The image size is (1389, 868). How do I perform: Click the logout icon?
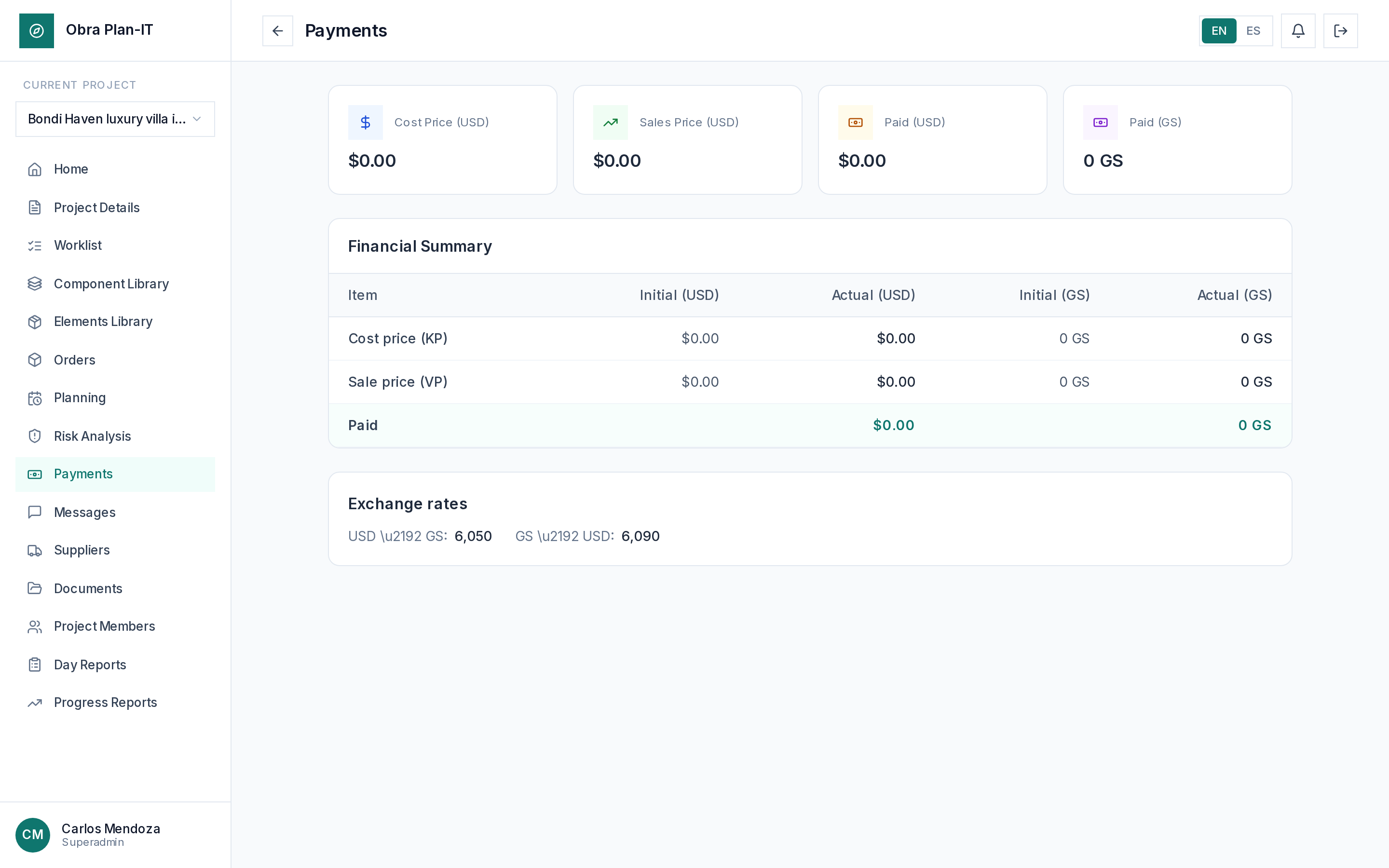[x=1340, y=30]
